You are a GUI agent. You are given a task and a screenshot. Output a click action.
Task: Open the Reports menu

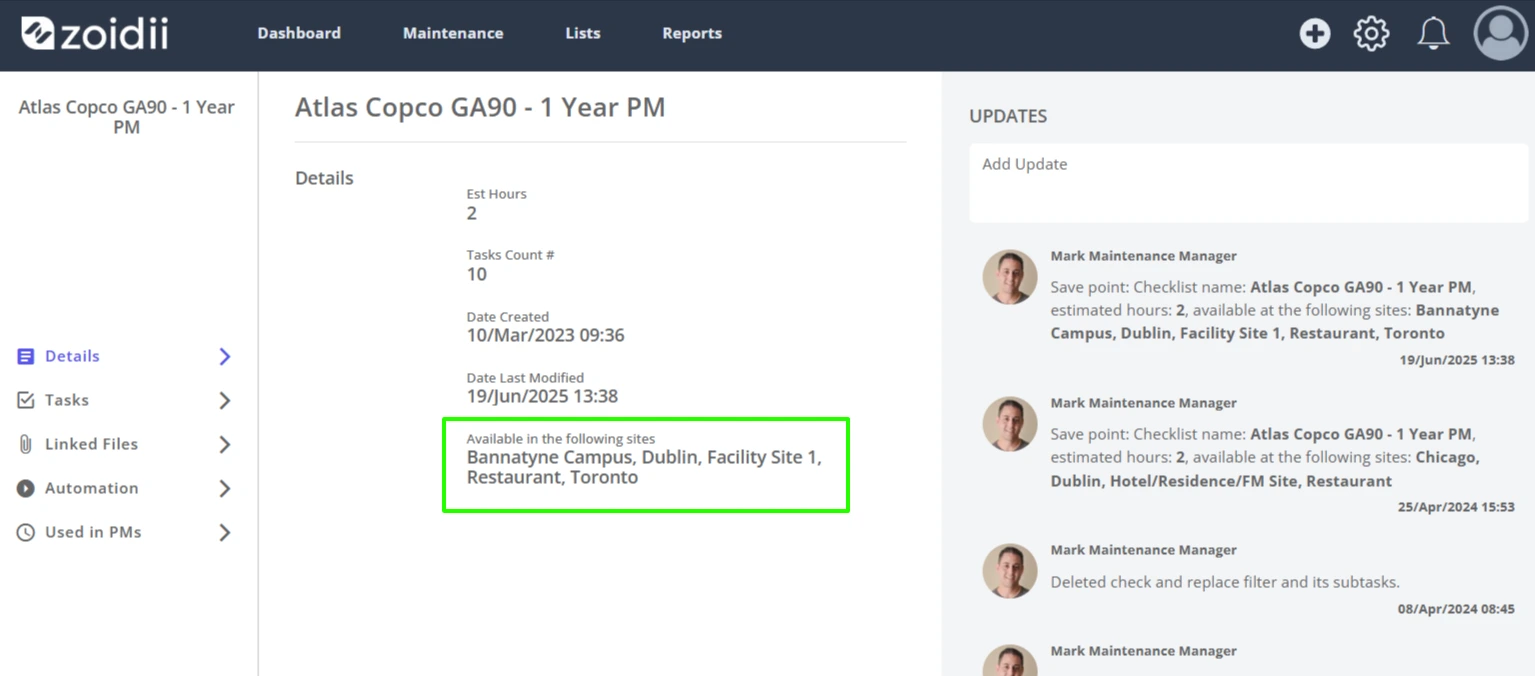pos(692,33)
